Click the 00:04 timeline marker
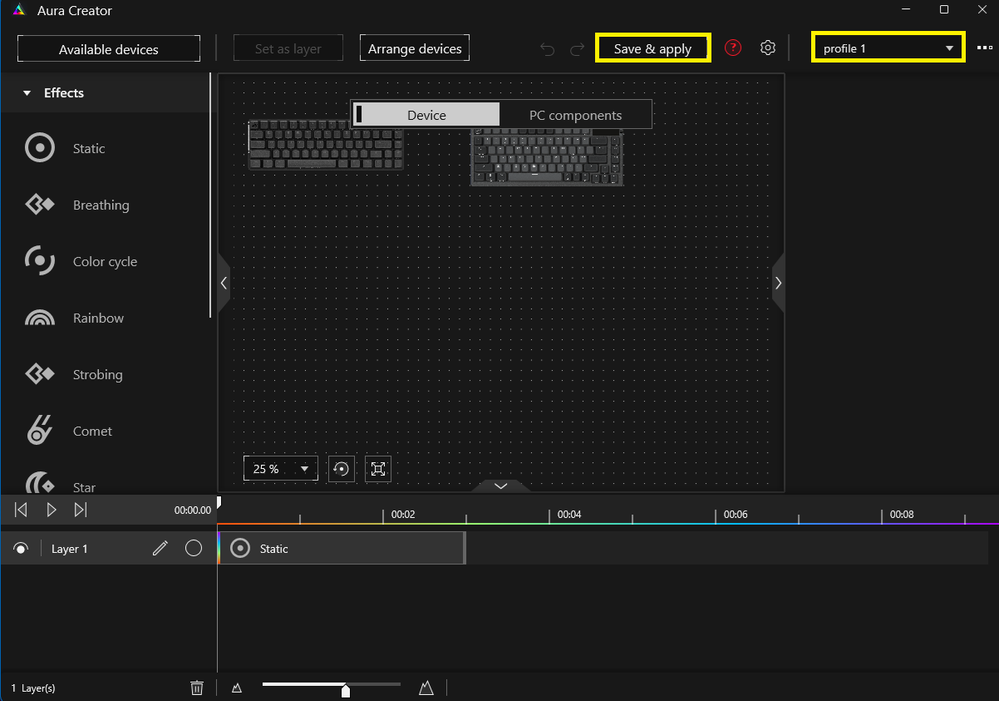This screenshot has height=701, width=999. (x=569, y=514)
